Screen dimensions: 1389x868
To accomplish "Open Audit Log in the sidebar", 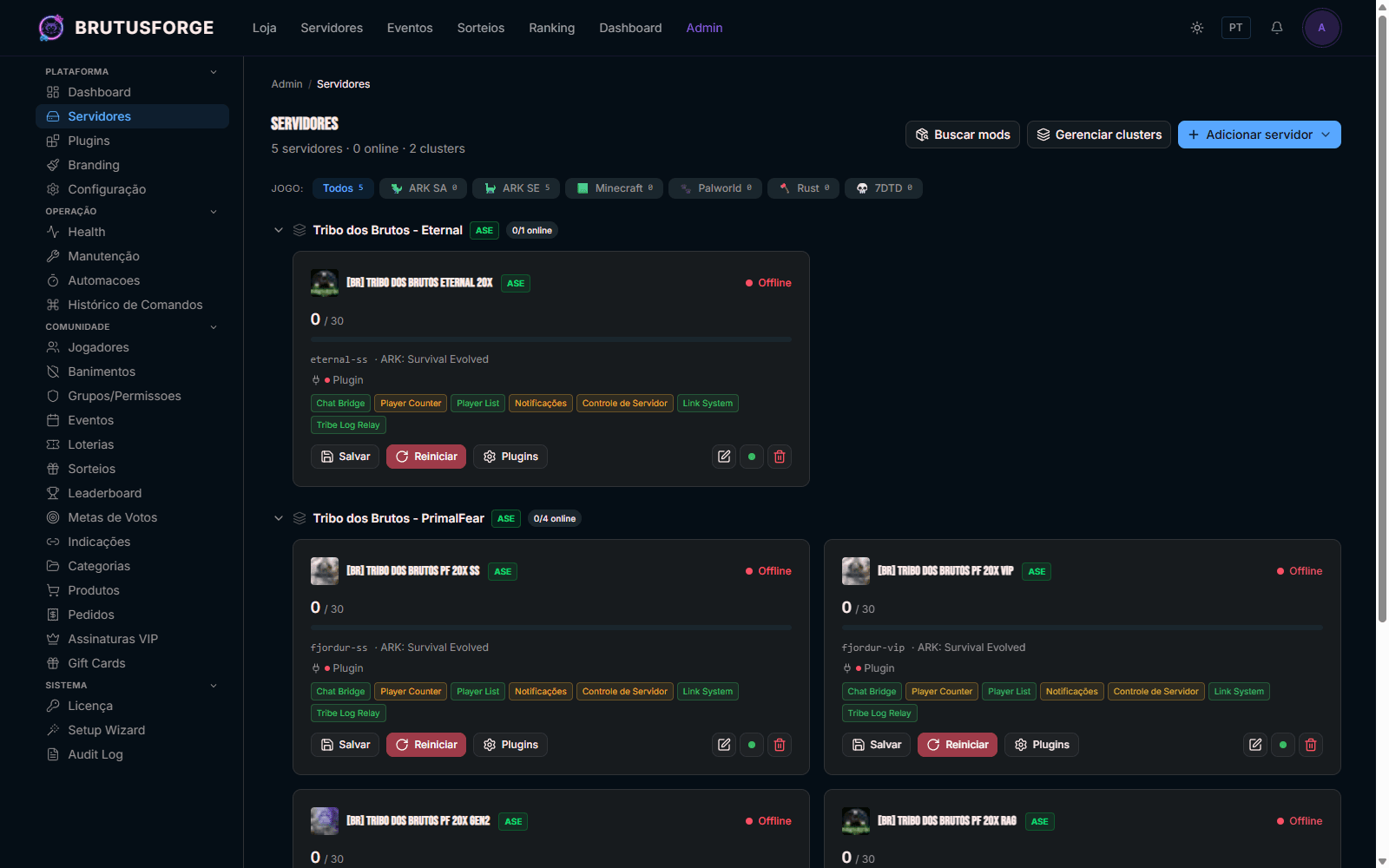I will [x=132, y=754].
